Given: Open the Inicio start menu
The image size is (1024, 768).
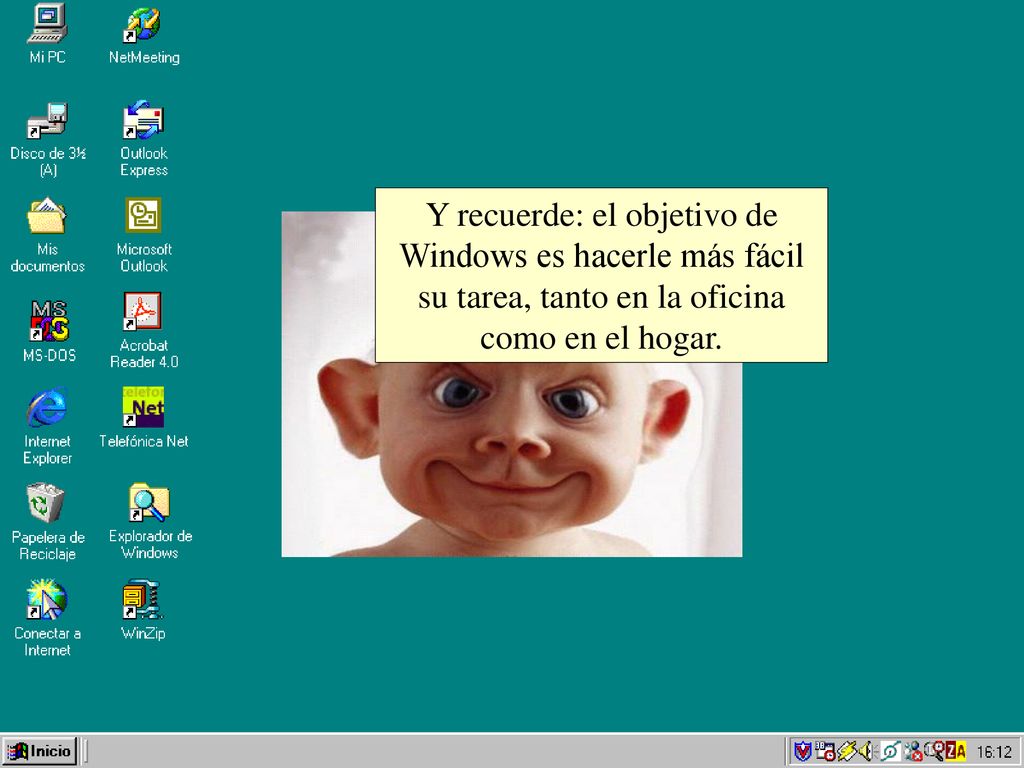Looking at the screenshot, I should pyautogui.click(x=40, y=751).
